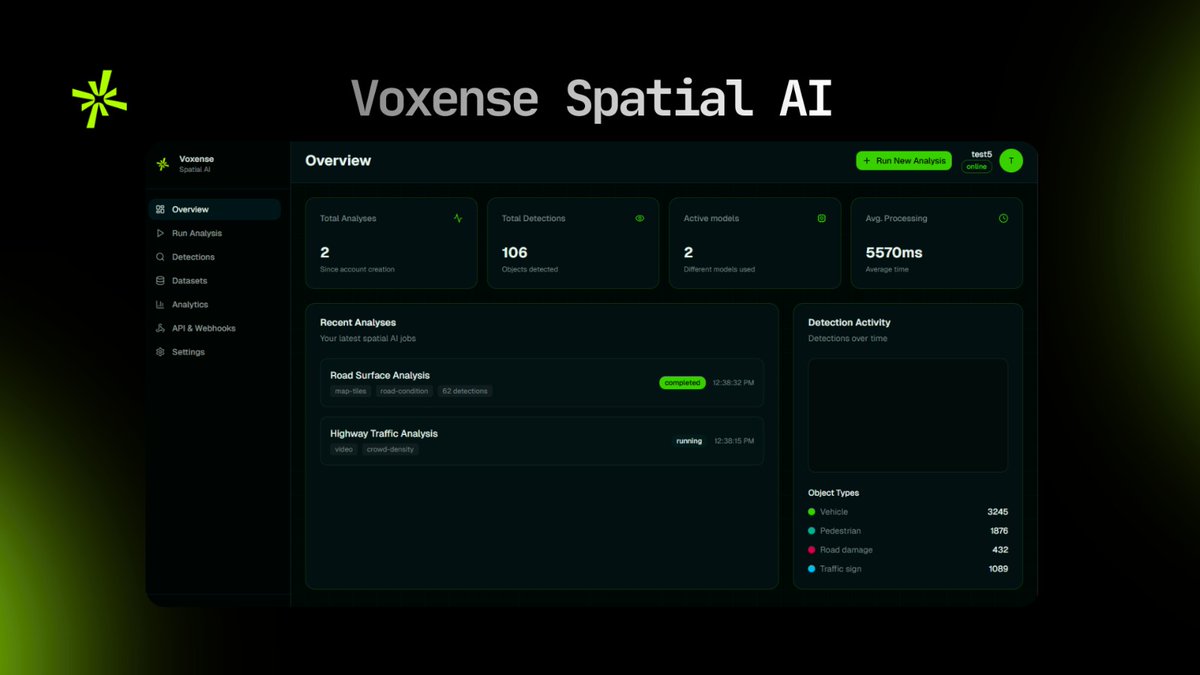Viewport: 1200px width, 675px height.
Task: Click the online status badge
Action: point(976,167)
